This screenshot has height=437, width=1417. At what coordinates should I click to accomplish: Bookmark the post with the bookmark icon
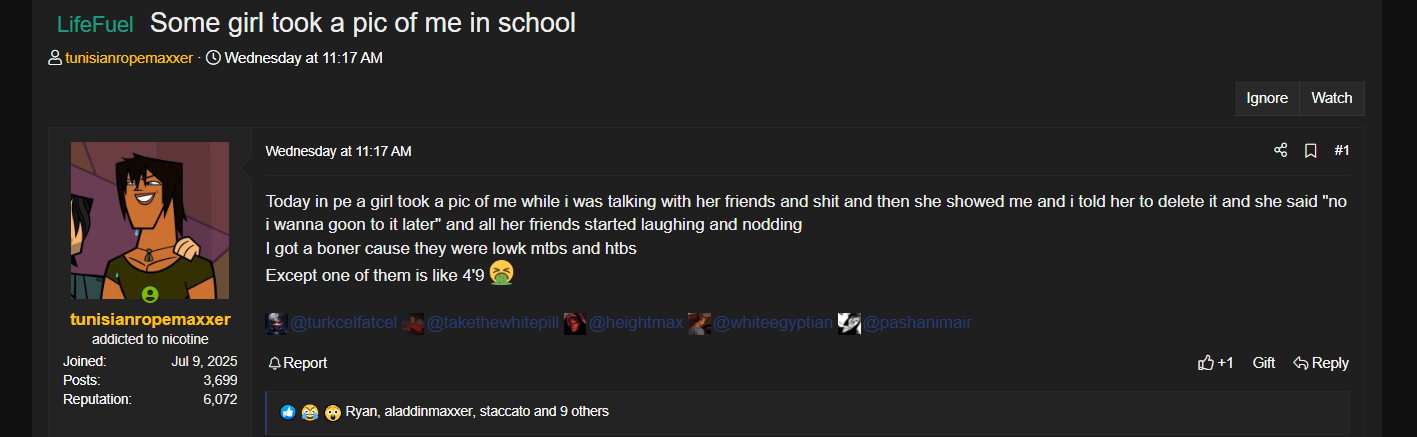tap(1310, 150)
